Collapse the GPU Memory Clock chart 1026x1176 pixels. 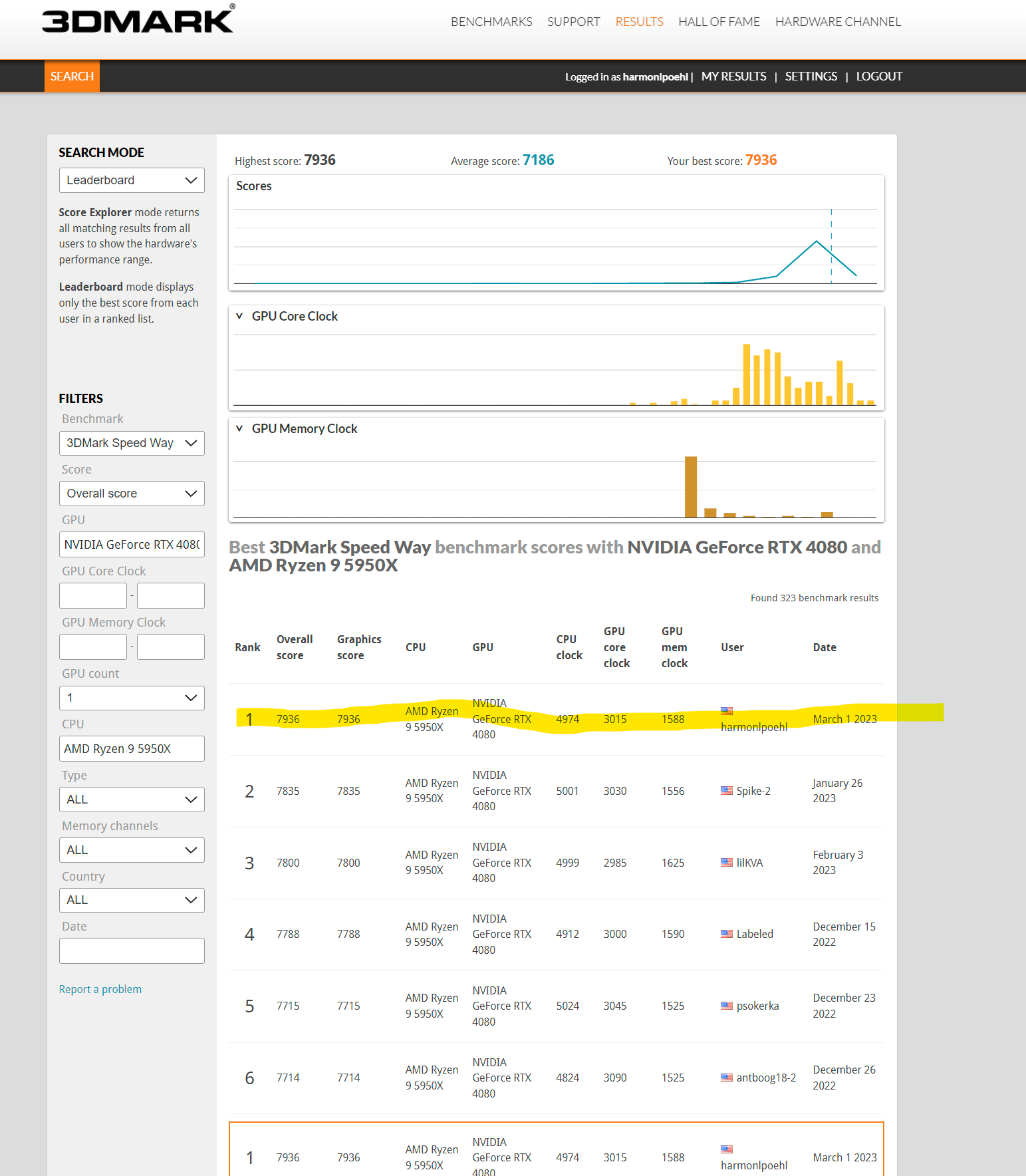[239, 428]
